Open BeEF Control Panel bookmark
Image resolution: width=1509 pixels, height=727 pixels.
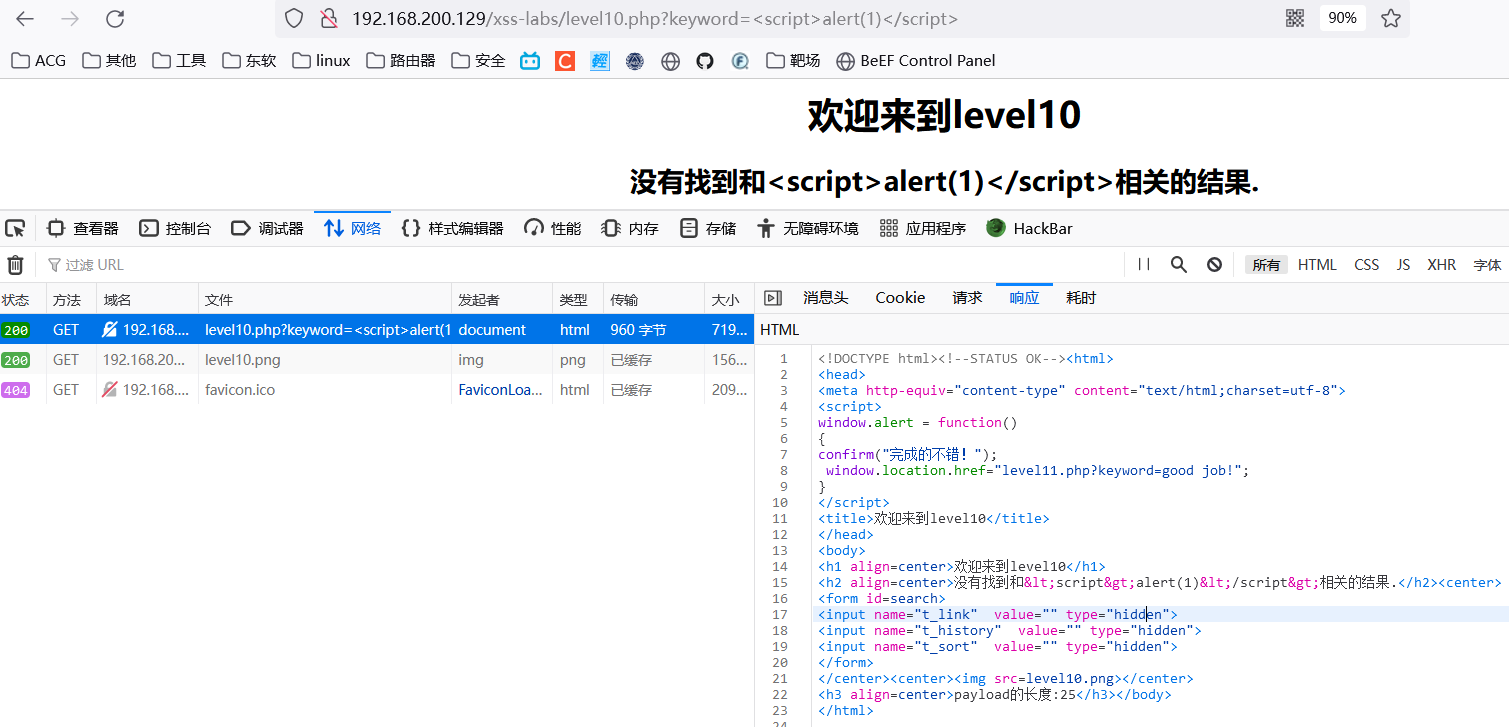click(916, 61)
